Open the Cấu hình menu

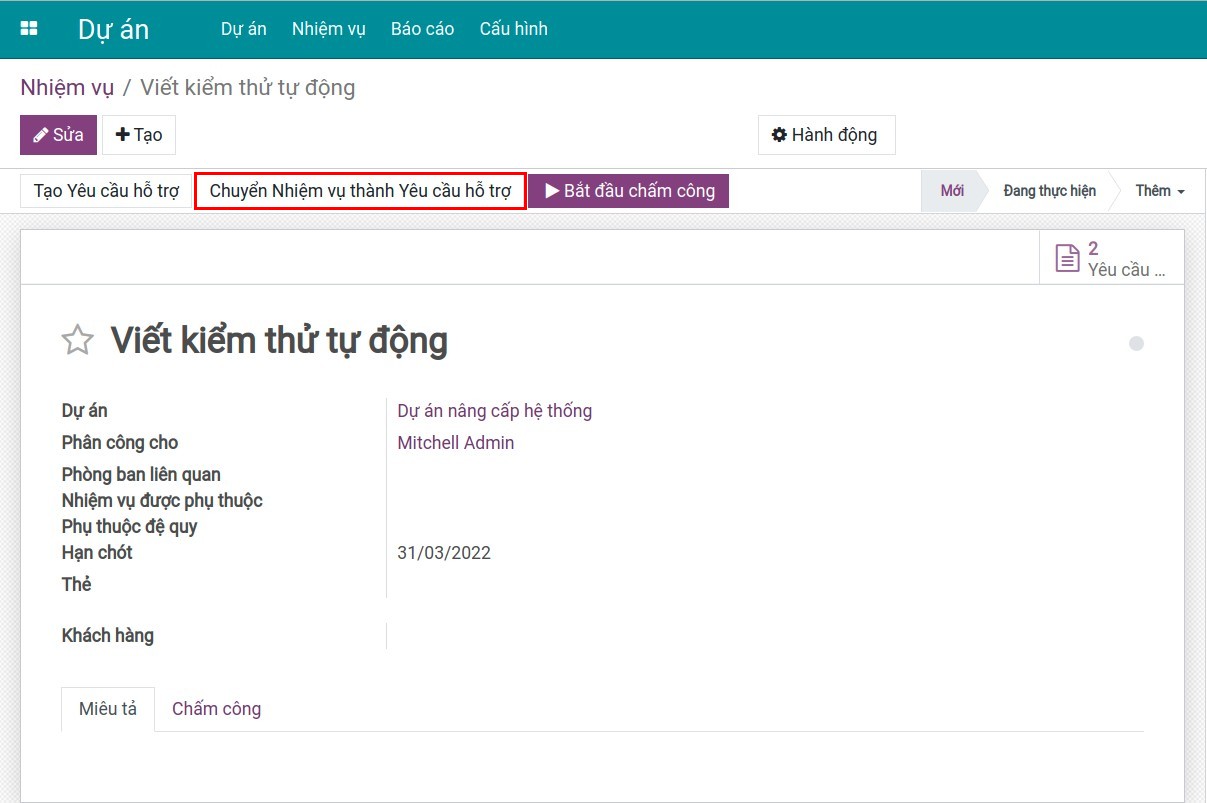513,29
